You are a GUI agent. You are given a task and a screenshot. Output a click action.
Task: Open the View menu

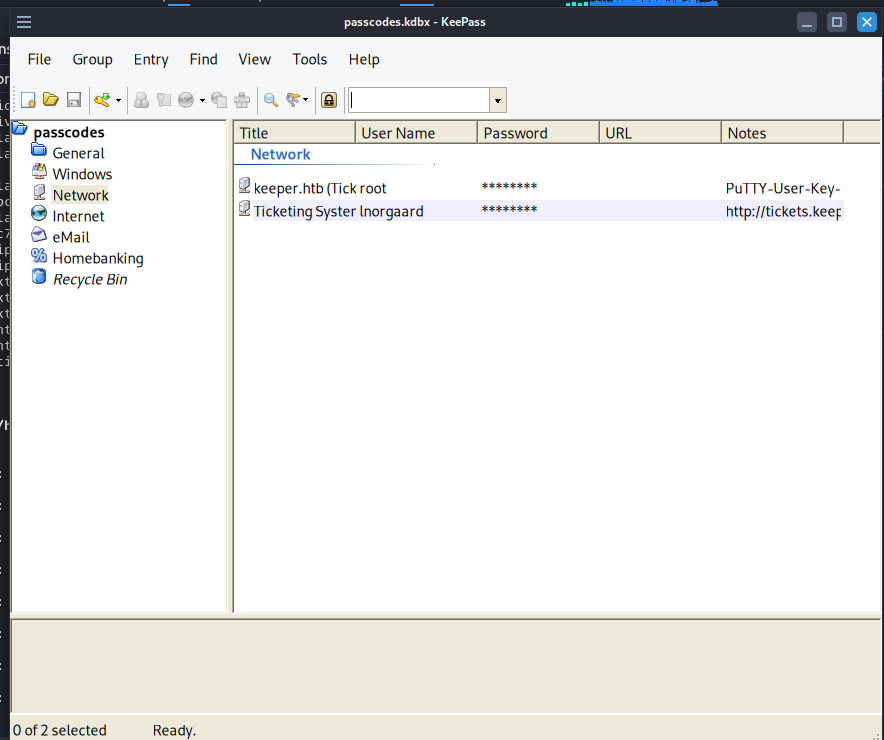[x=254, y=59]
